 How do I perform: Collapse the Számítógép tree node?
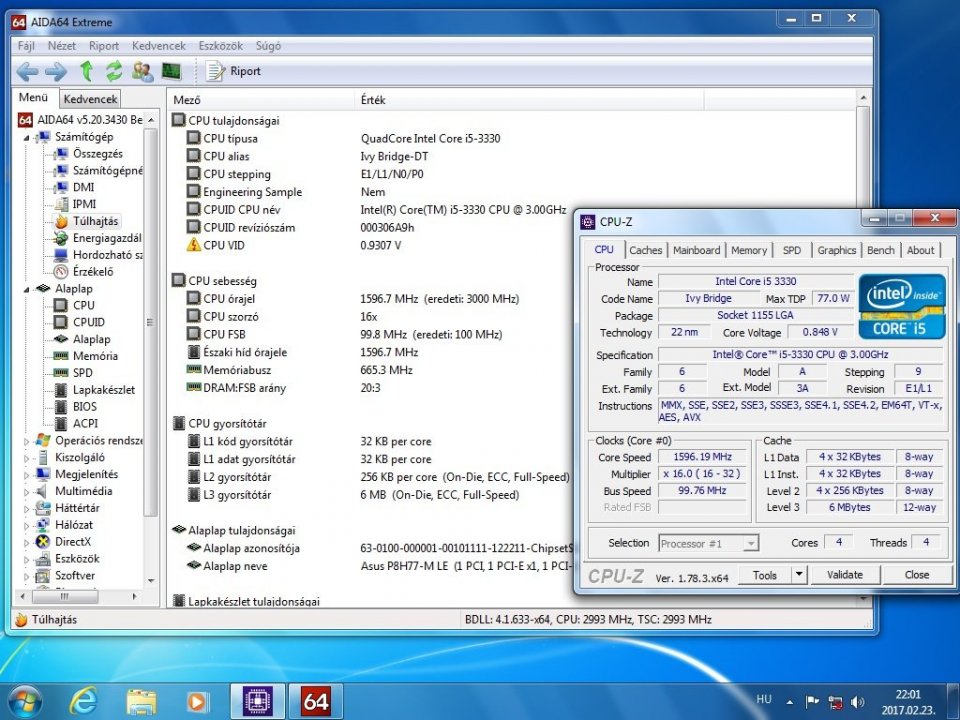tap(27, 137)
